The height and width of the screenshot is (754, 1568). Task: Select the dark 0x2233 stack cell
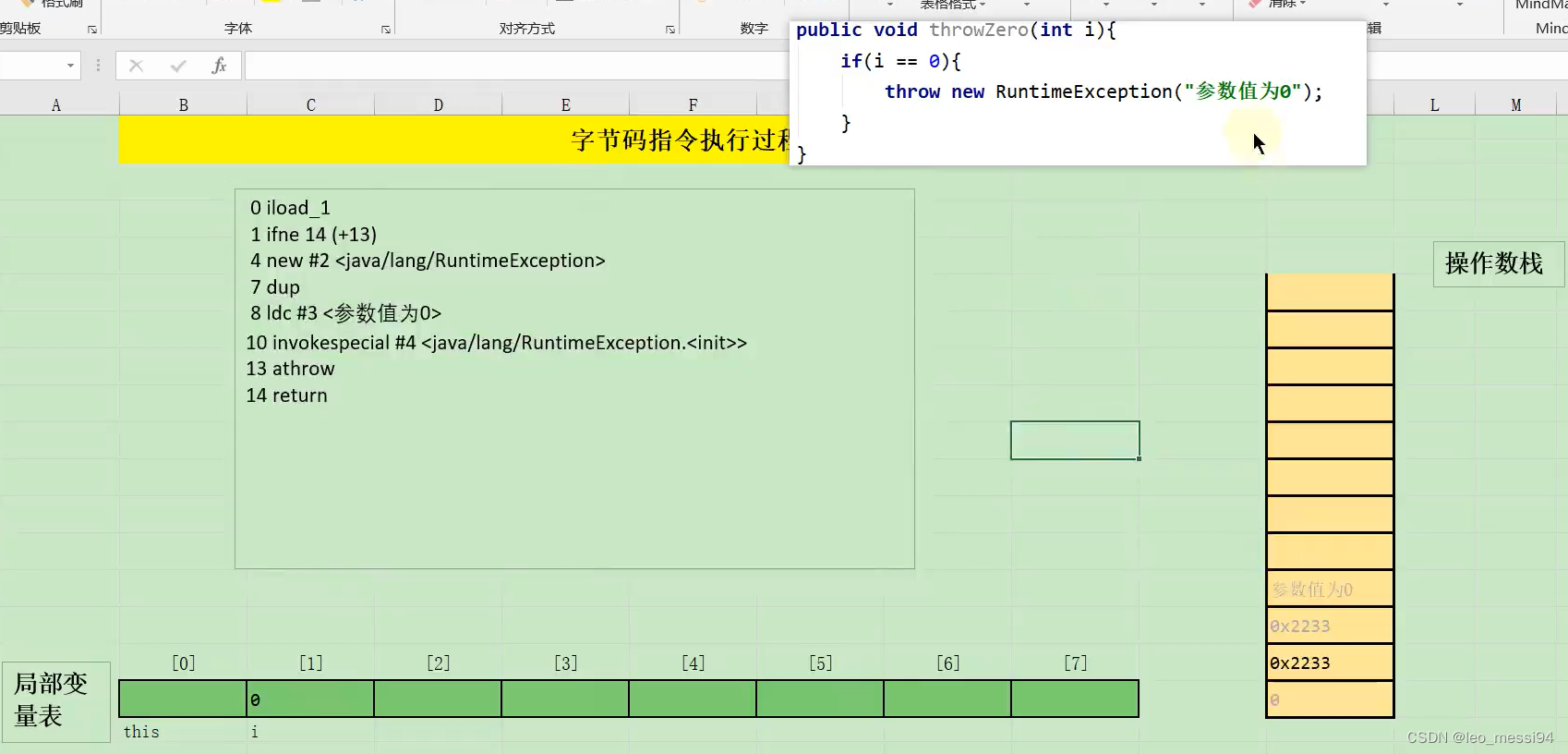click(1330, 663)
